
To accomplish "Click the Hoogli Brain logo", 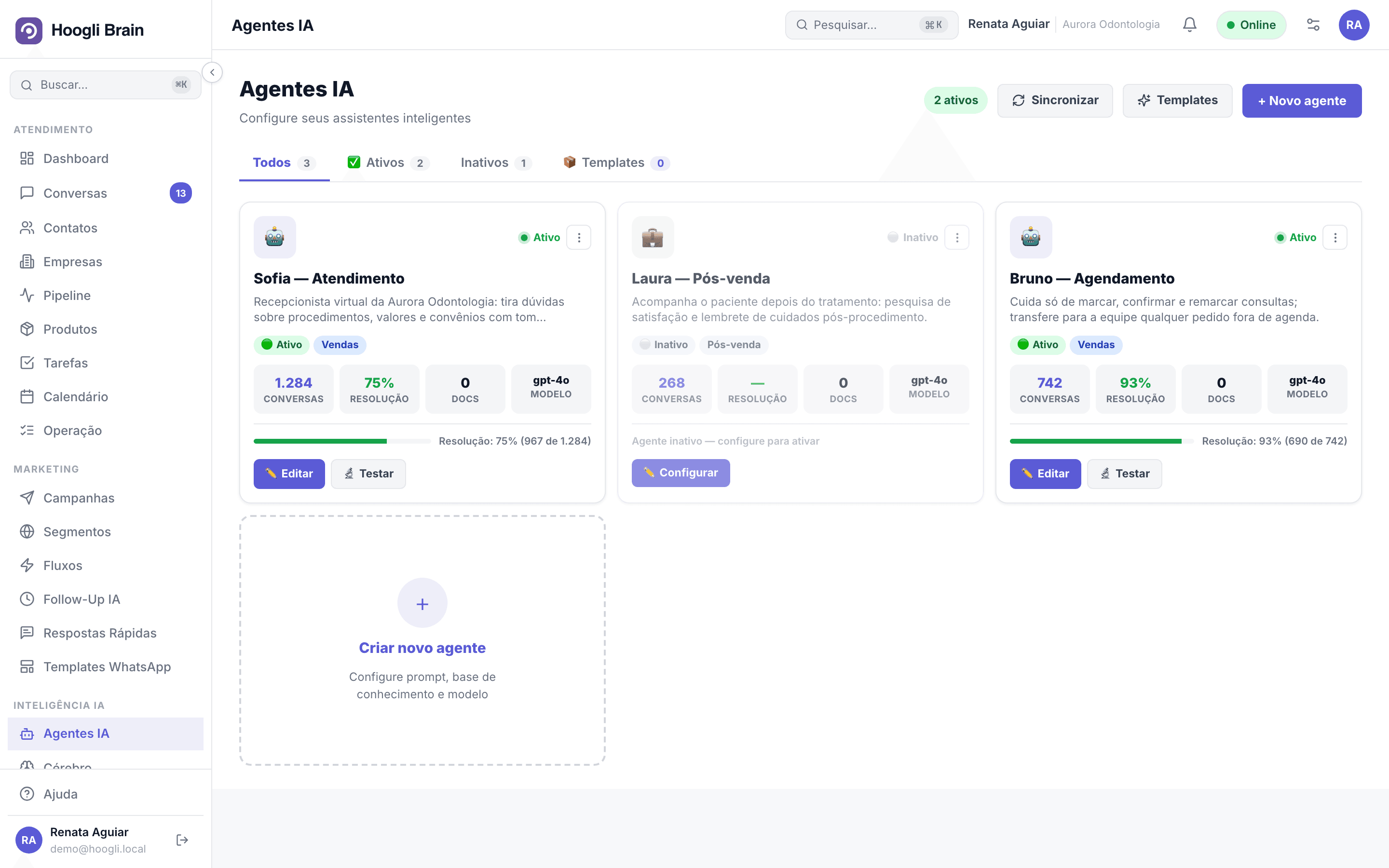I will (80, 30).
